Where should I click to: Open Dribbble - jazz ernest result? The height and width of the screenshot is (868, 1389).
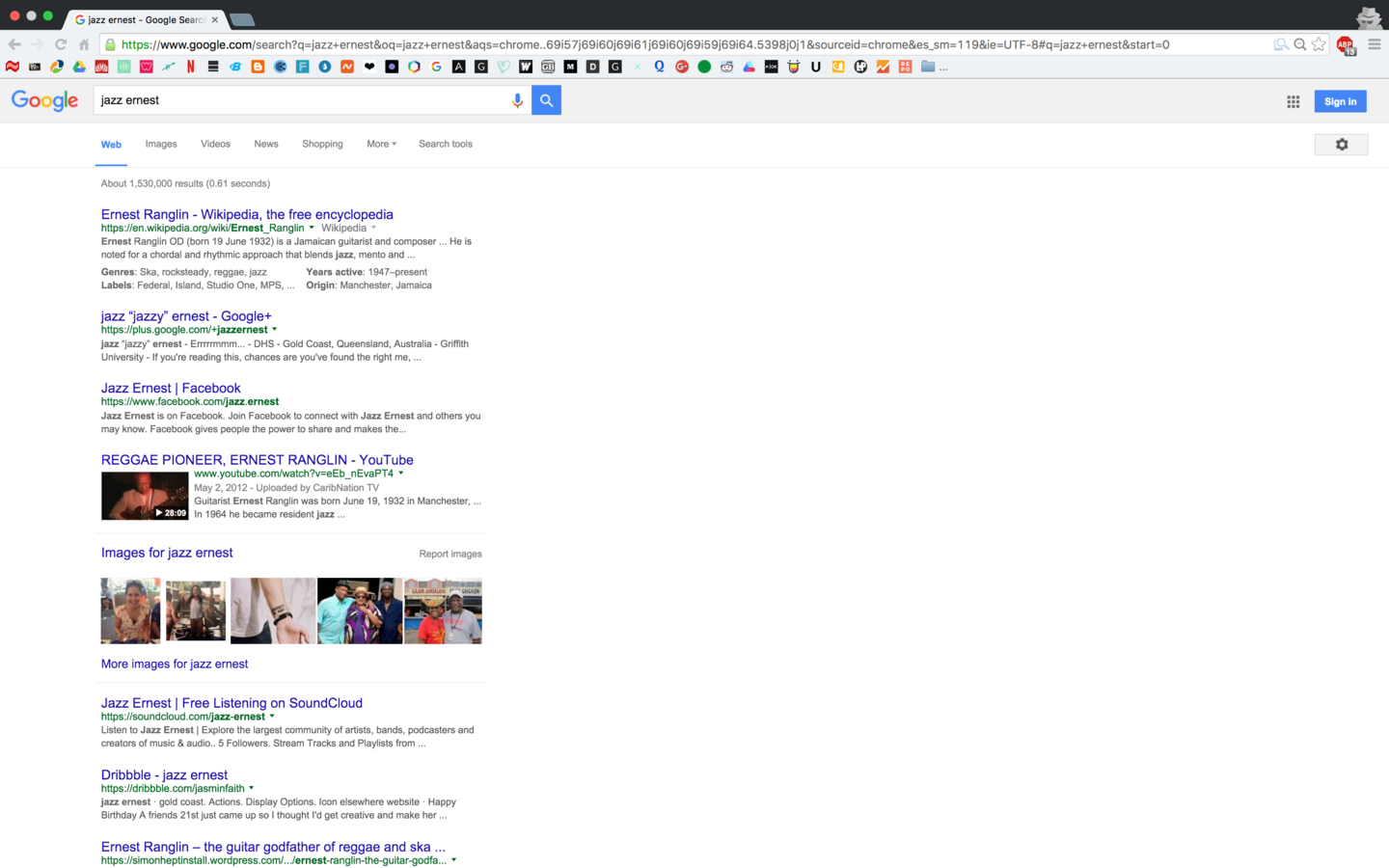pyautogui.click(x=164, y=774)
